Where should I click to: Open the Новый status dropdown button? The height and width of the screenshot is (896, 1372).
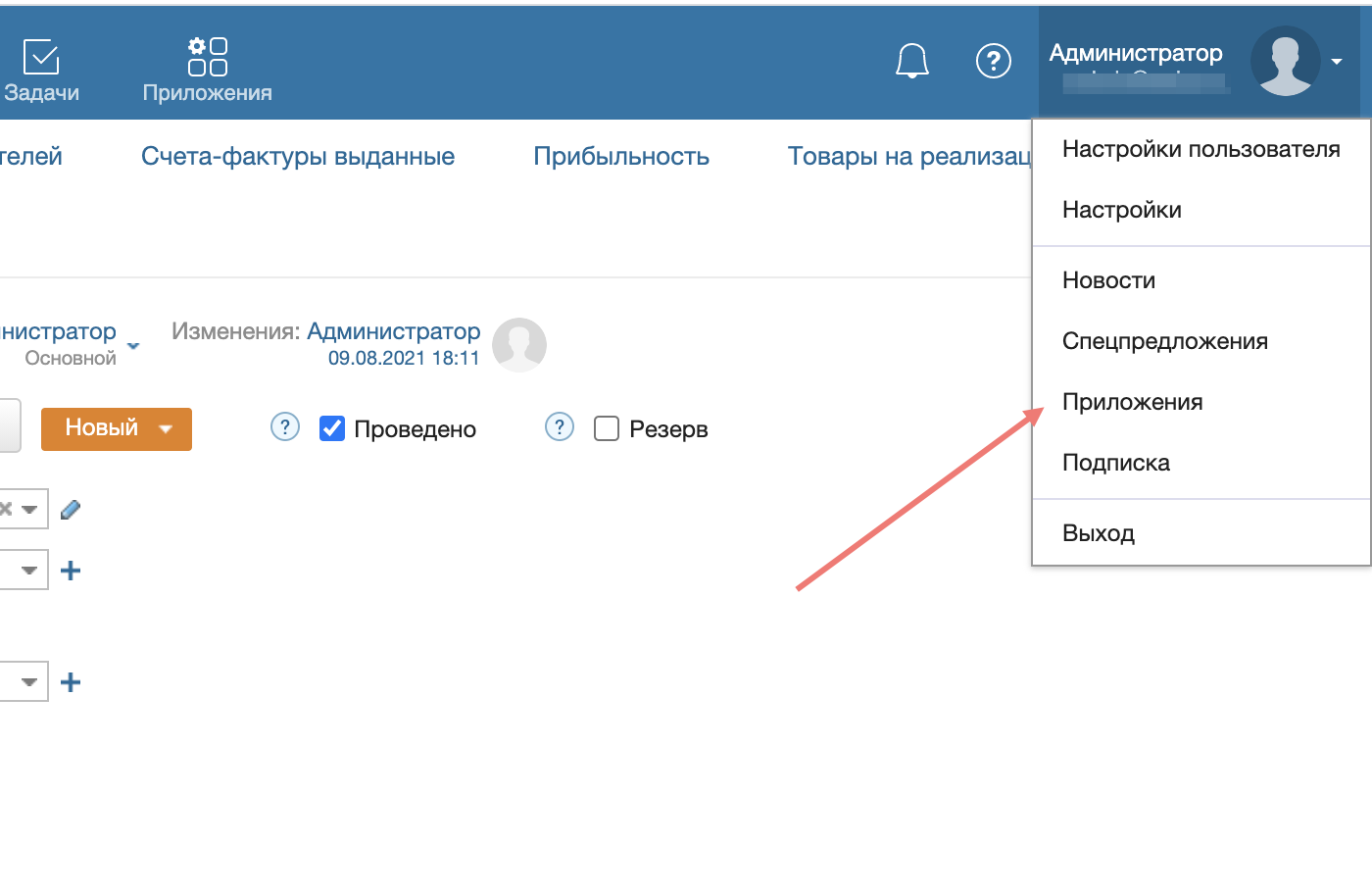tap(117, 428)
